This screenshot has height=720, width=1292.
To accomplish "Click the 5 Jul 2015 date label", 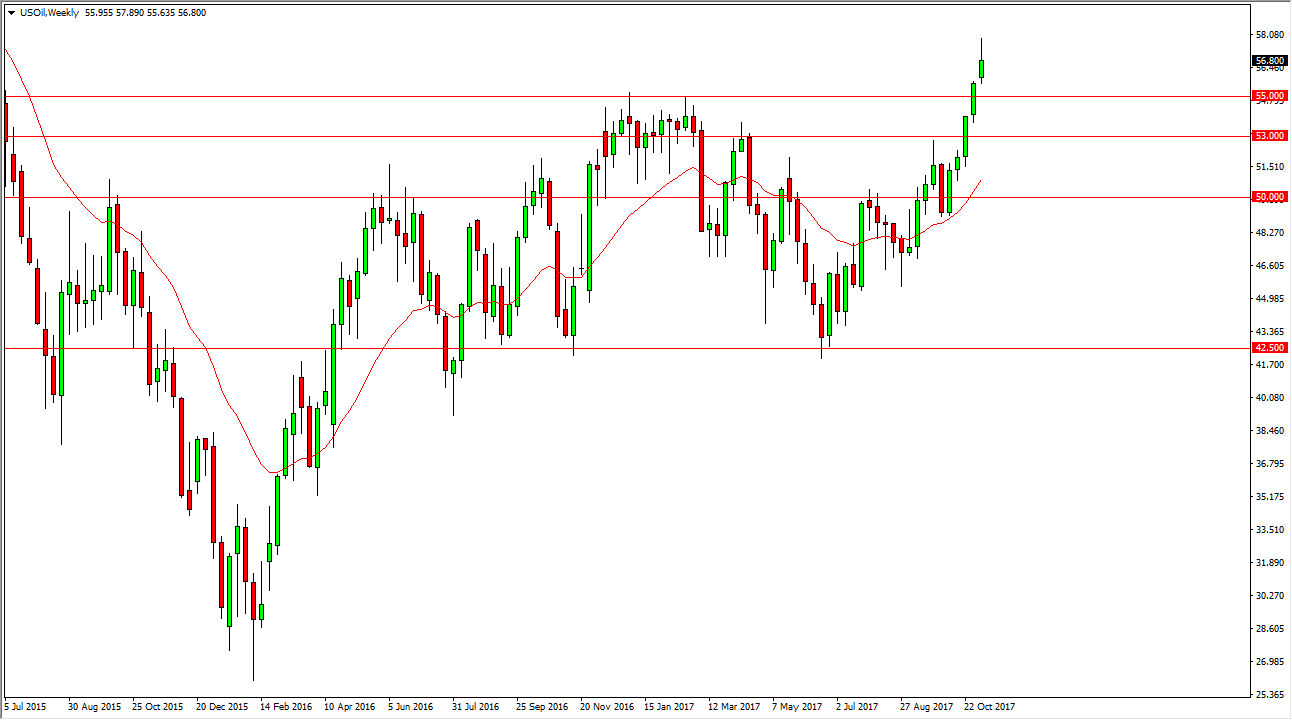I will point(24,705).
